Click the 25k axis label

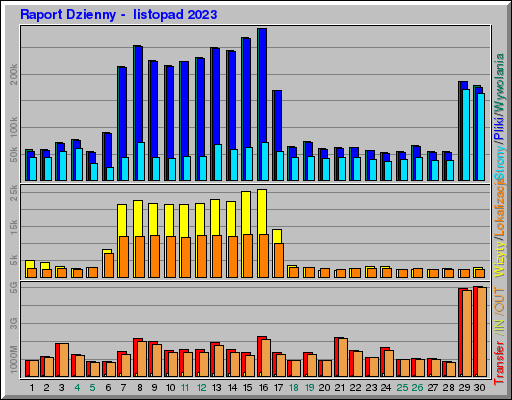pyautogui.click(x=14, y=193)
